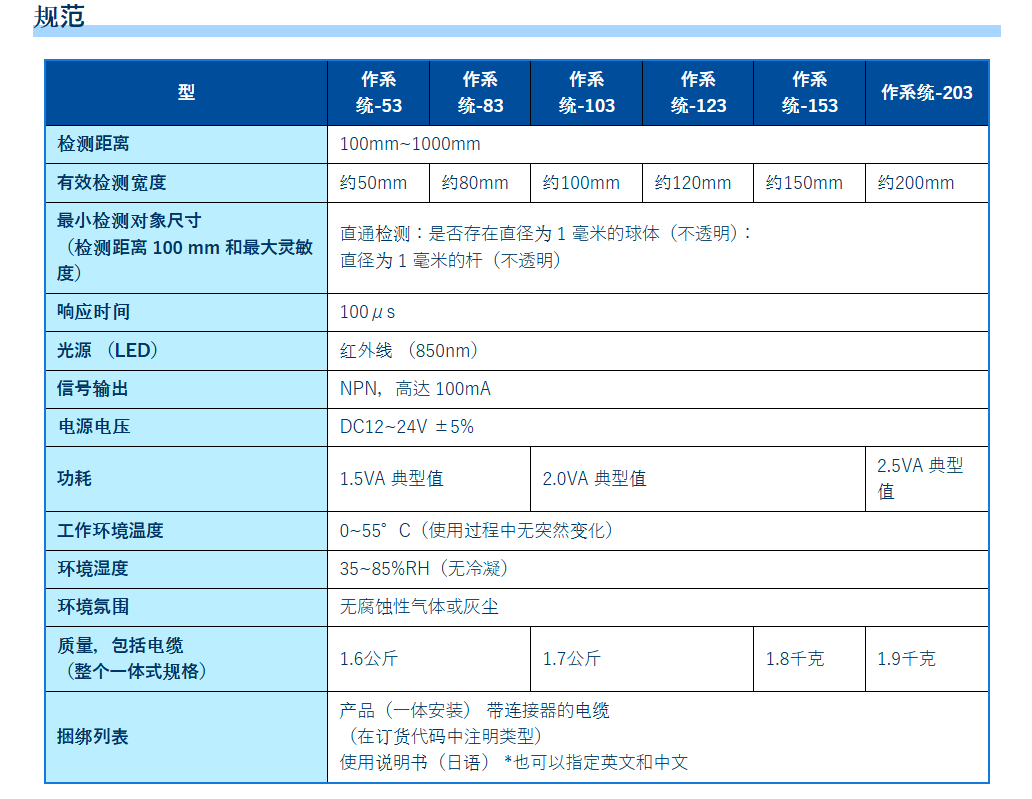Click the 响应时间 row label
Screen dimensions: 1032x799
[94, 312]
